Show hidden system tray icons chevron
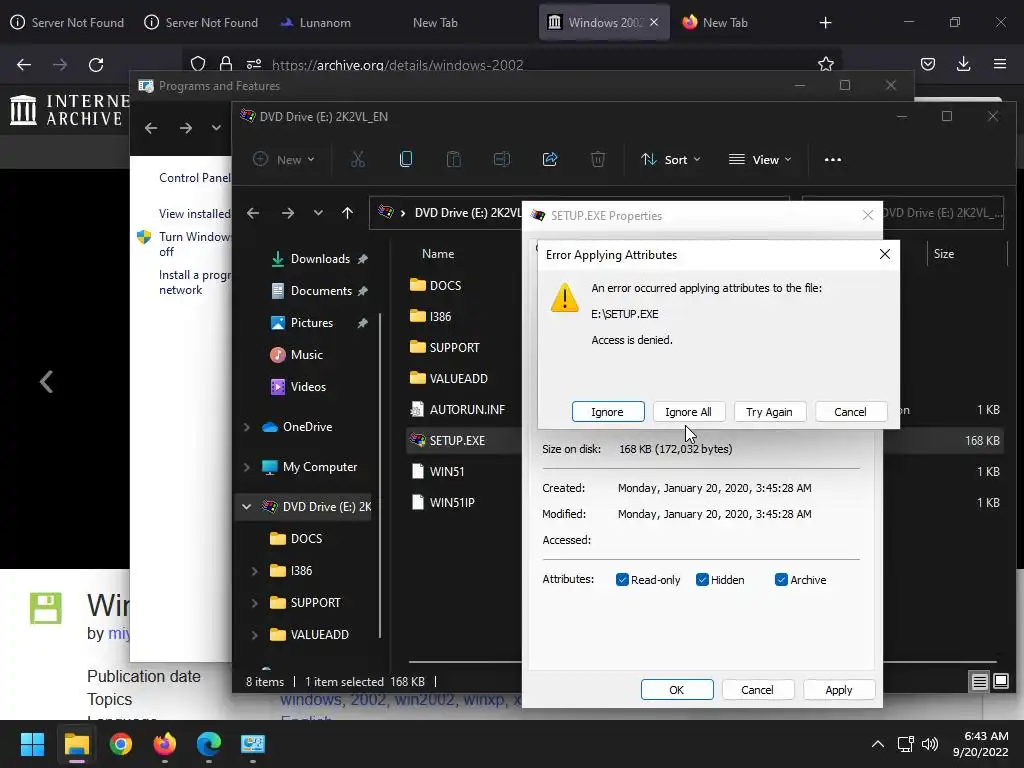 pyautogui.click(x=878, y=744)
